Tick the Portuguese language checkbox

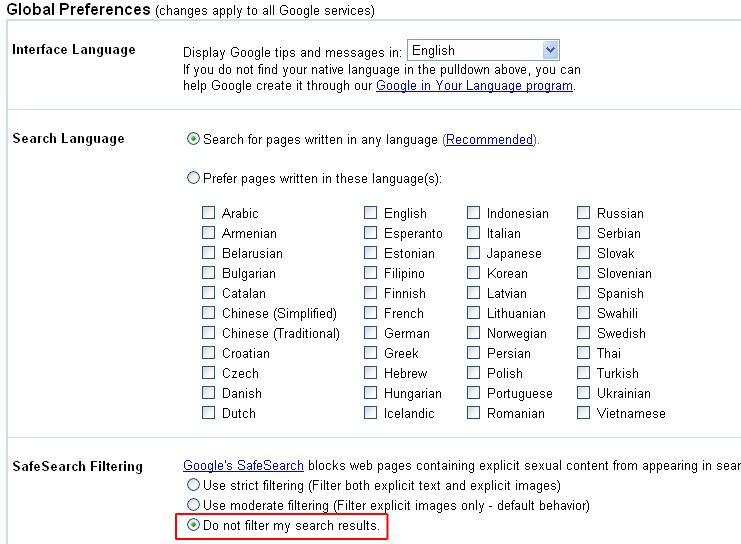pyautogui.click(x=474, y=393)
